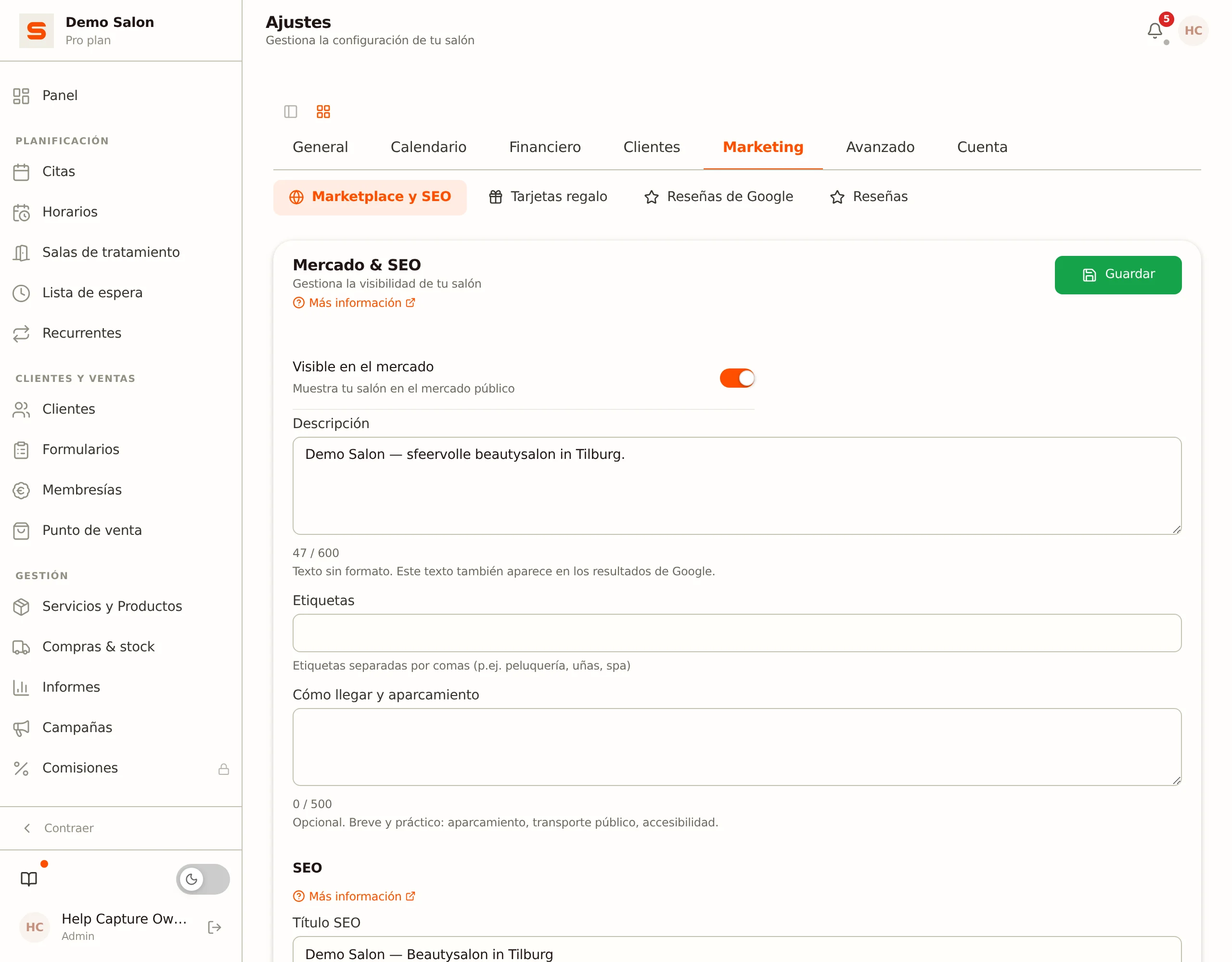Switch to sidebar layout view icon

[x=291, y=111]
